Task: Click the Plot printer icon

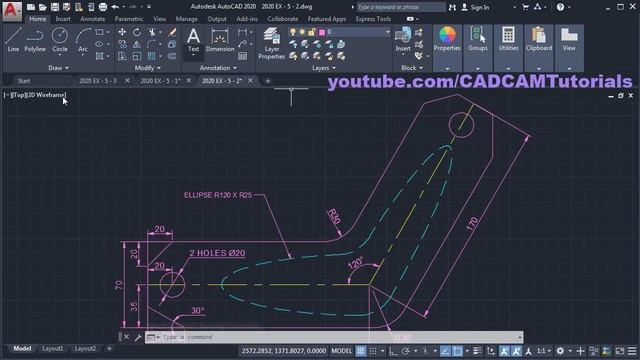Action: pos(103,7)
